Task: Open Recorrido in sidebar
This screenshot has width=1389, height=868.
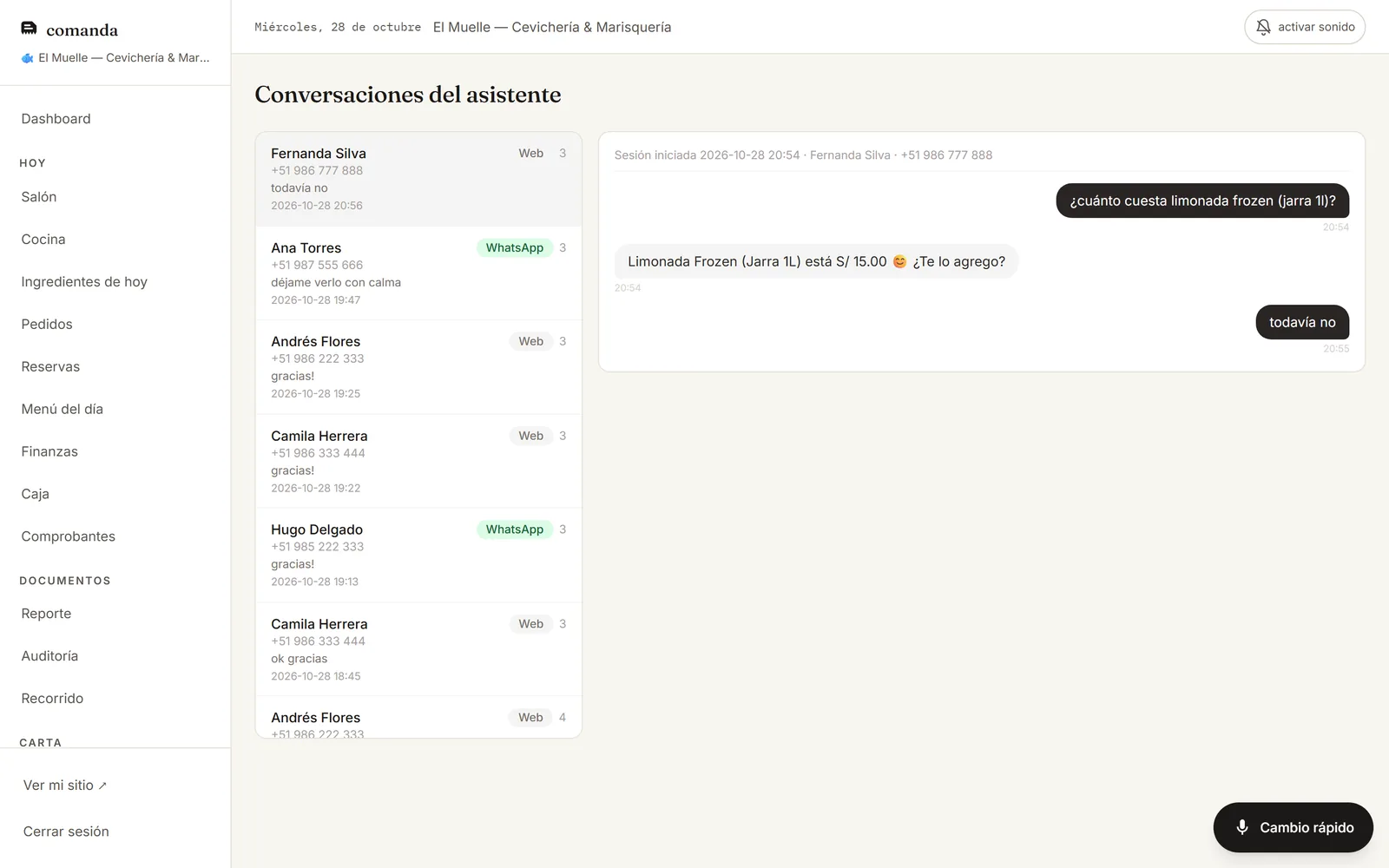Action: (x=52, y=700)
